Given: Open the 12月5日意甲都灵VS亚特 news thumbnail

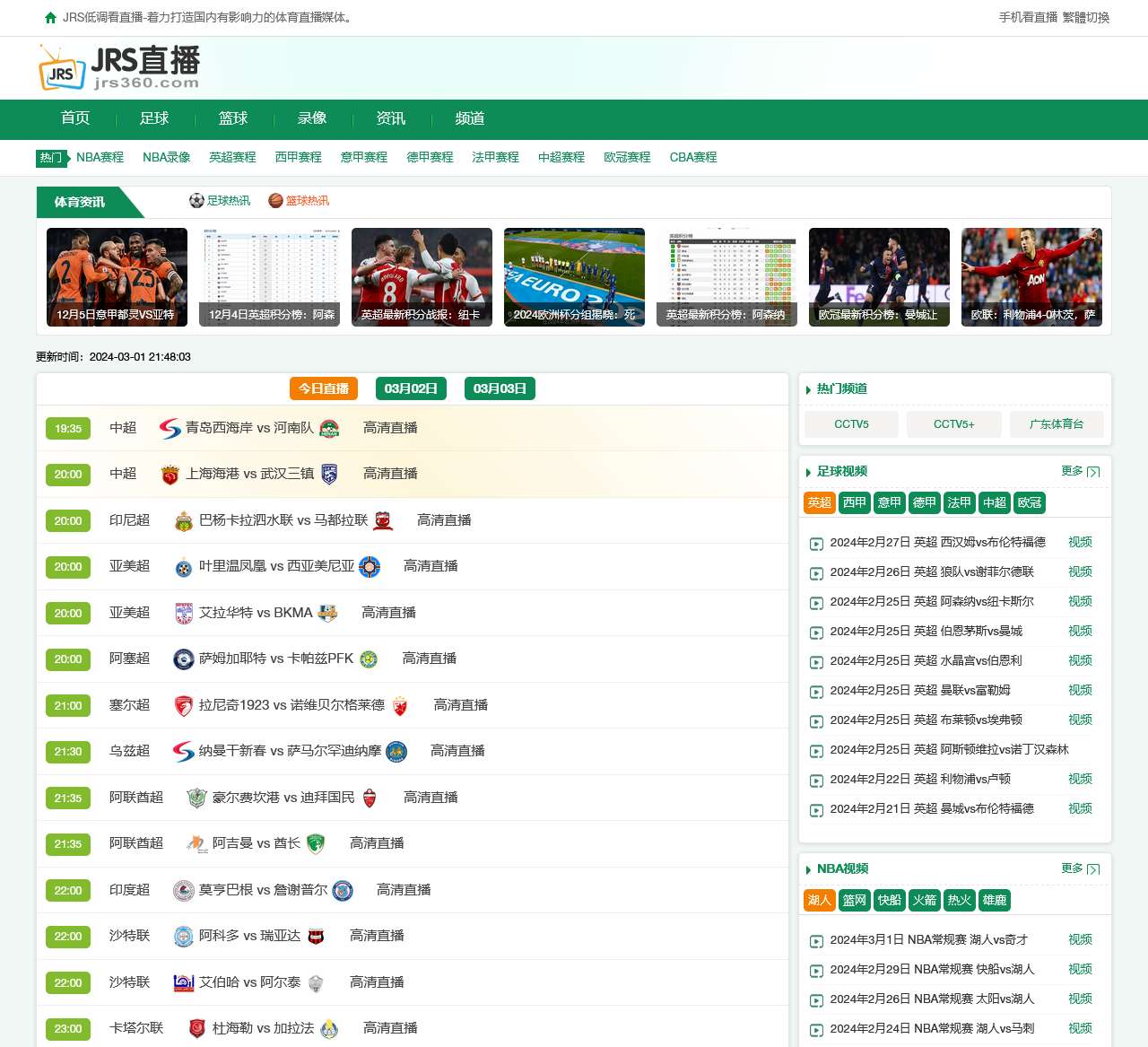Looking at the screenshot, I should point(117,277).
